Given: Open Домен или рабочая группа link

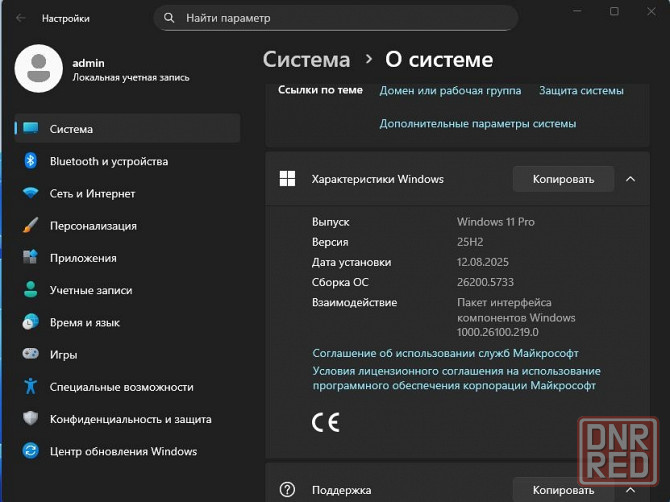Looking at the screenshot, I should 450,91.
